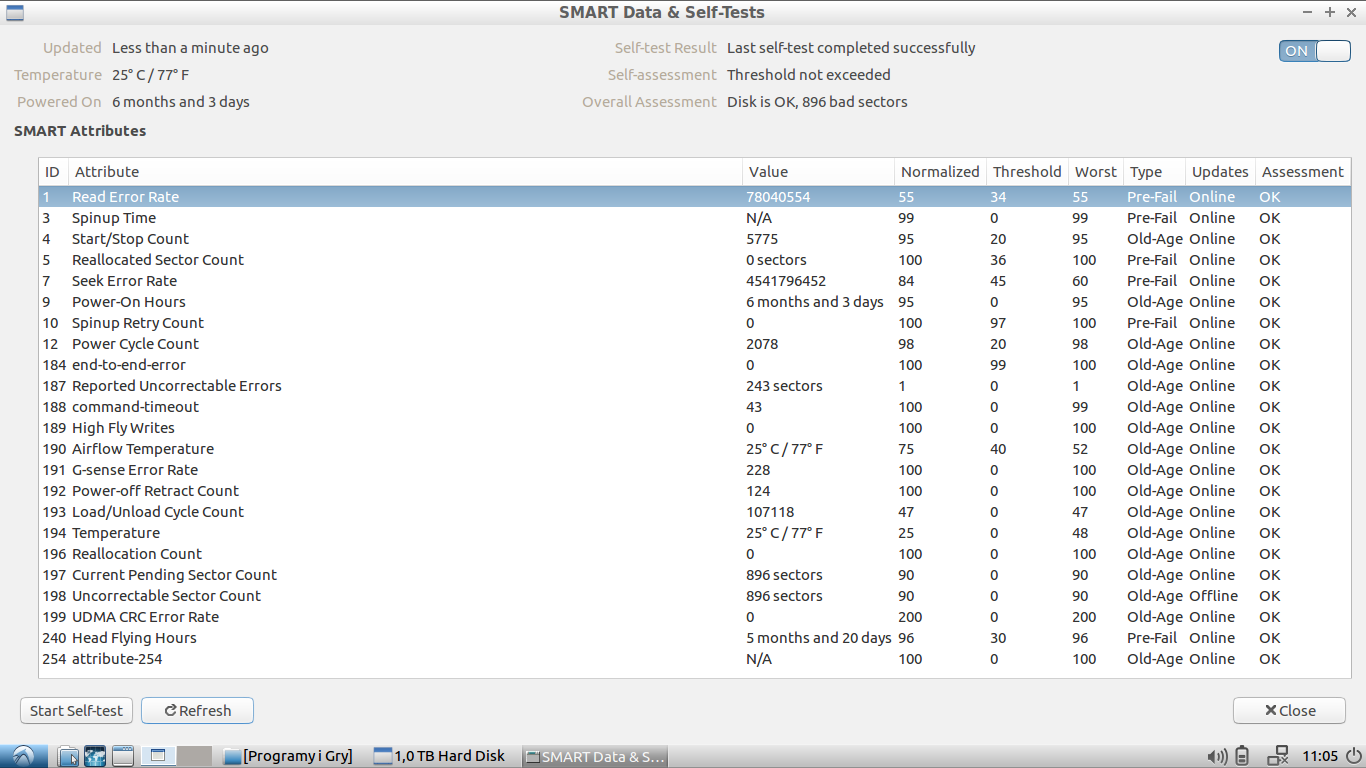Click the Offline updates cell
This screenshot has width=1366, height=768.
coord(1213,596)
